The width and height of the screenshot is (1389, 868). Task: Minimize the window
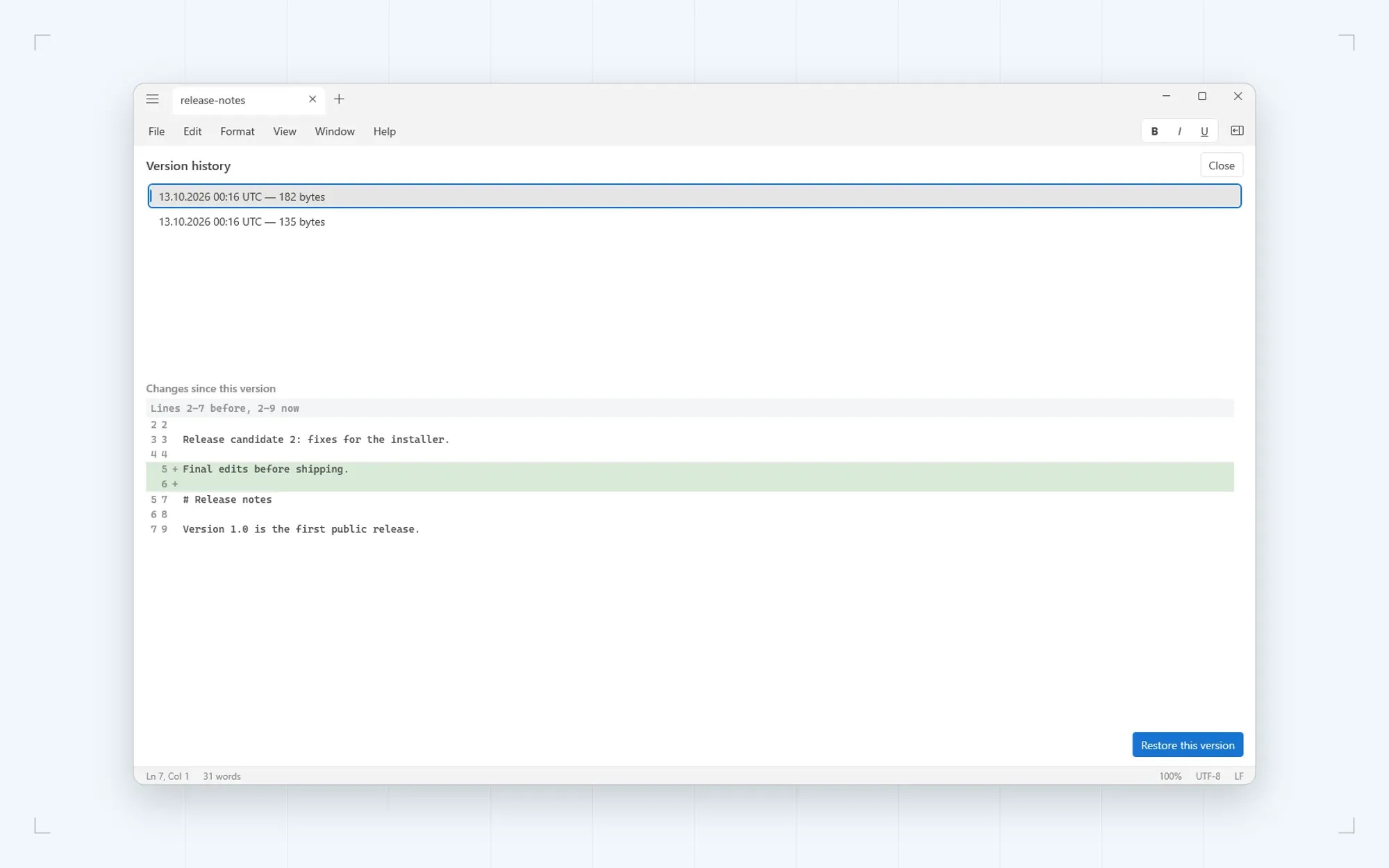coord(1166,97)
